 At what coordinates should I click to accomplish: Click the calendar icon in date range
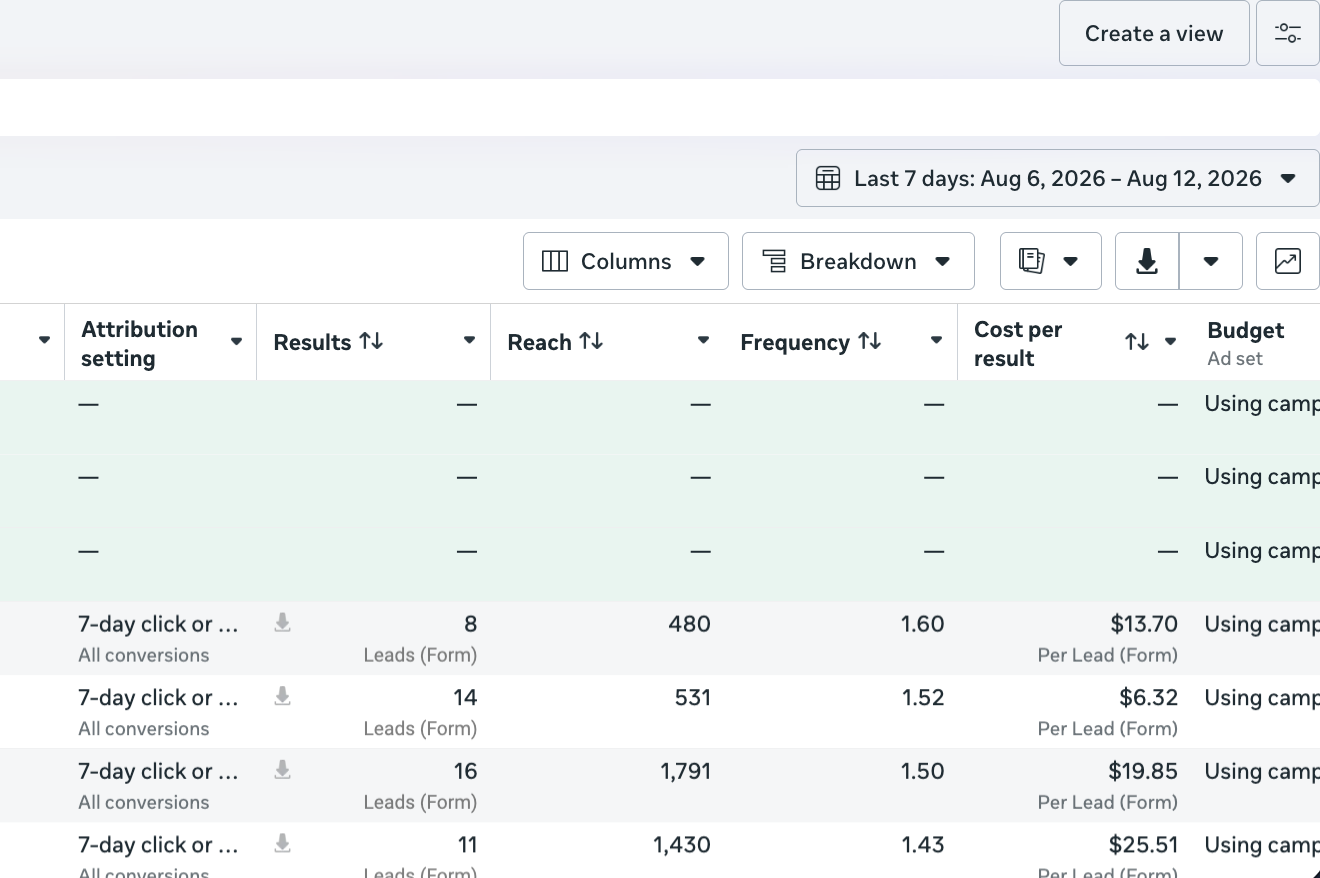[828, 178]
